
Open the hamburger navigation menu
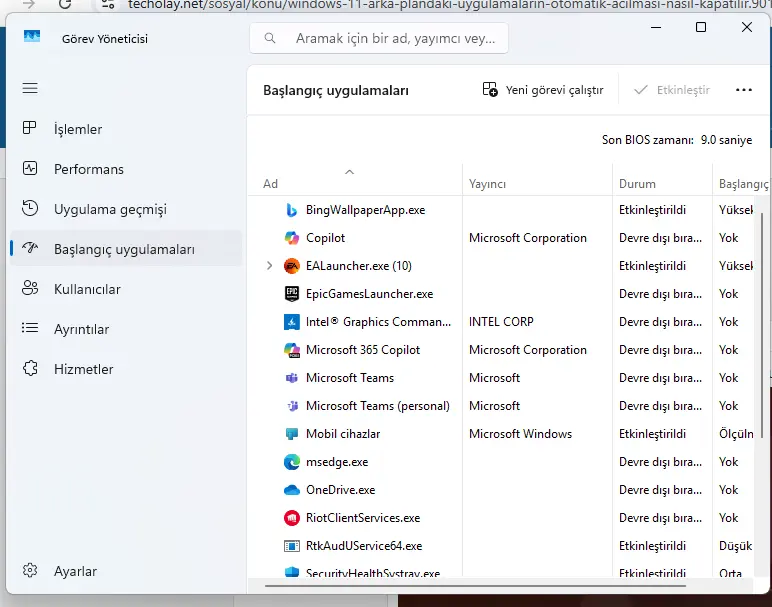pyautogui.click(x=30, y=88)
